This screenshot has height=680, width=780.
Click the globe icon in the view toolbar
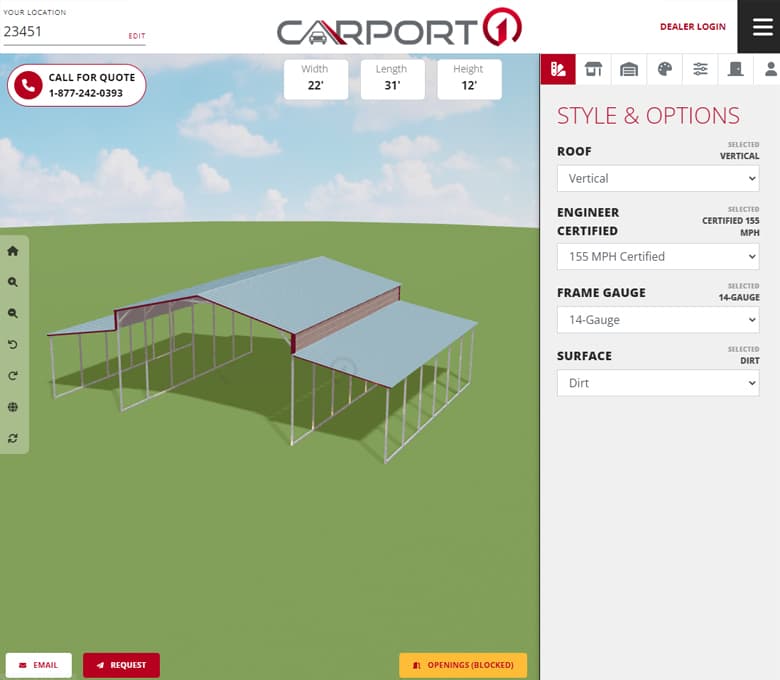point(13,407)
